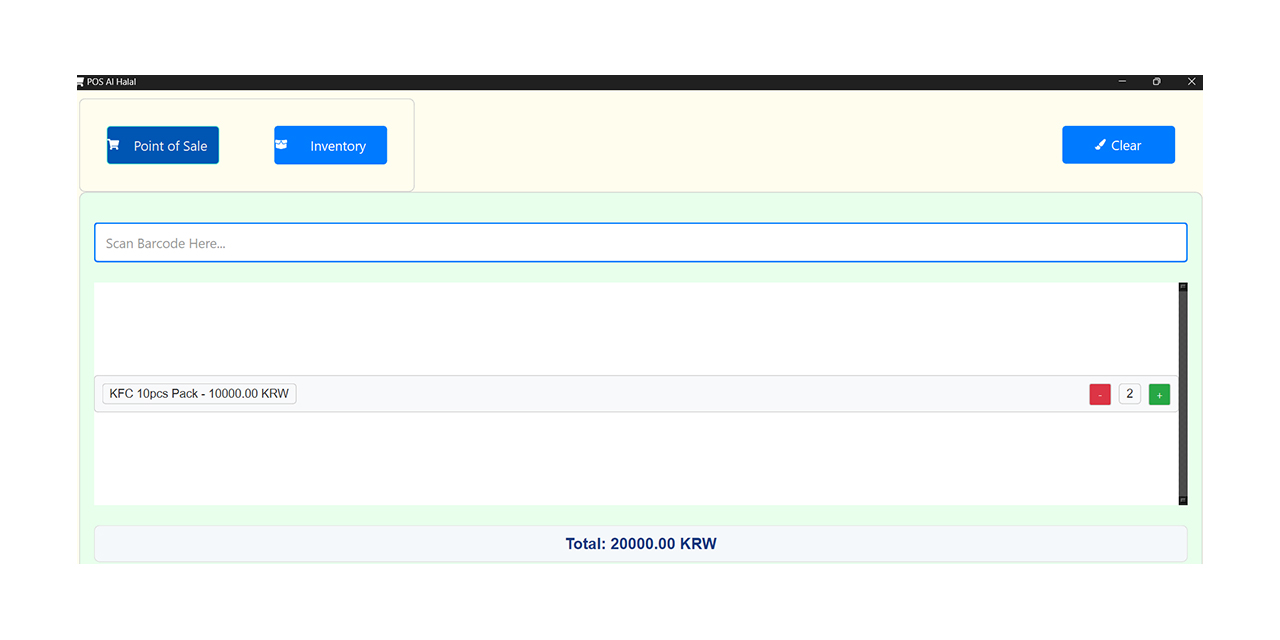Click inside the Scan Barcode Here field
This screenshot has width=1280, height=640.
640,242
